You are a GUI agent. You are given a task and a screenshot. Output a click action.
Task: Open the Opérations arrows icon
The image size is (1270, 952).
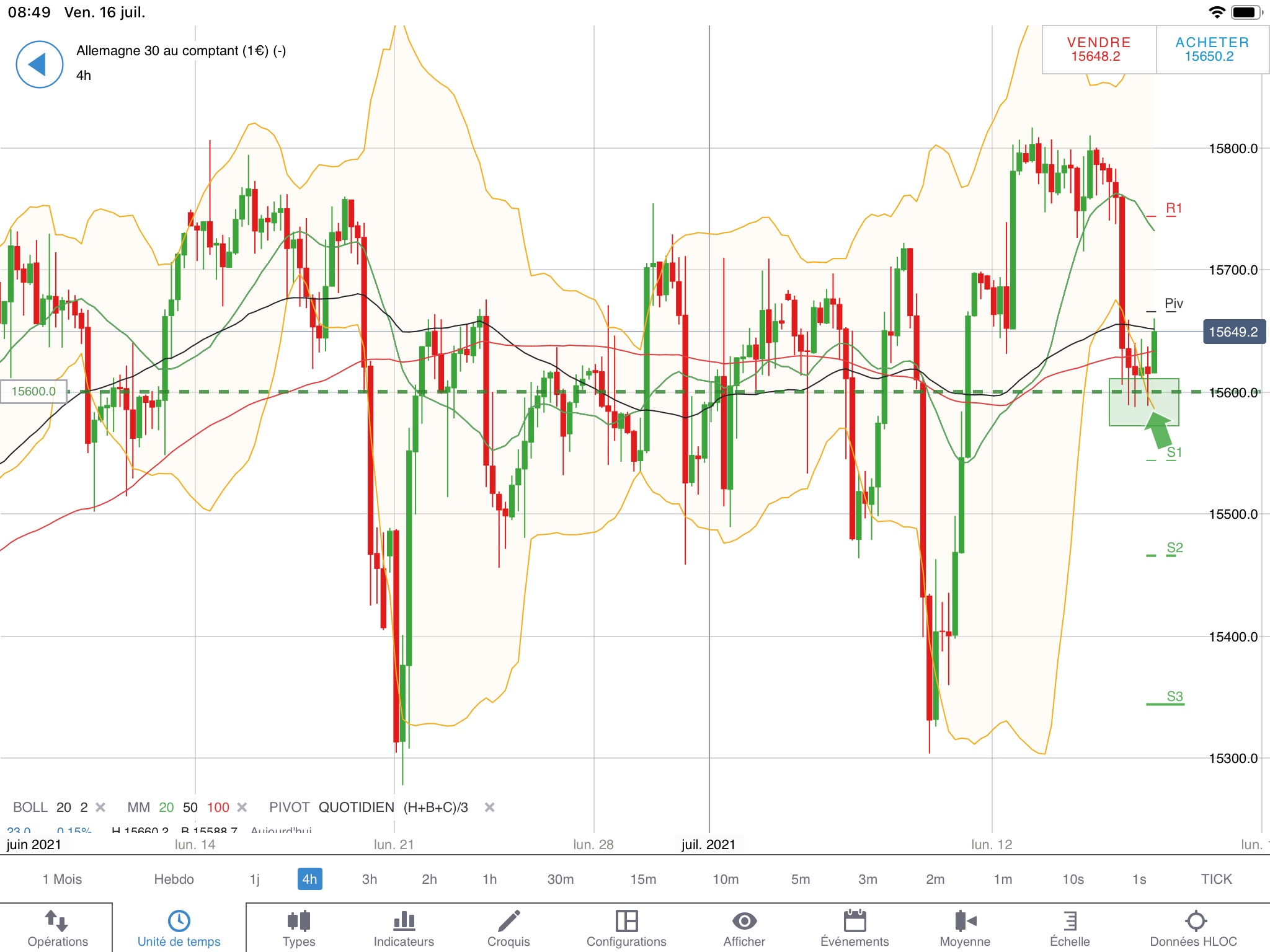(x=56, y=922)
